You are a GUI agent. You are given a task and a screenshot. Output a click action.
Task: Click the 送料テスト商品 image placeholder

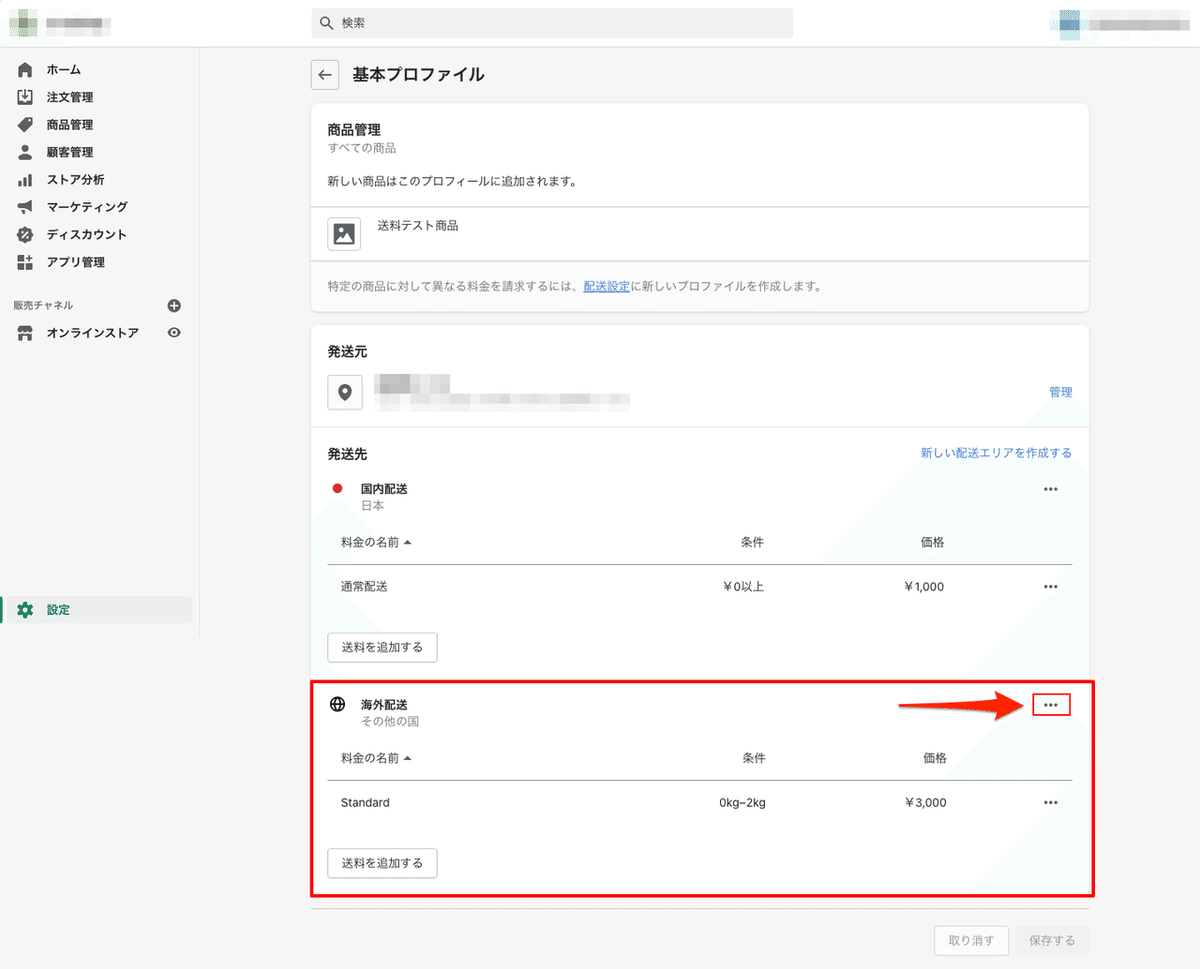(x=344, y=234)
